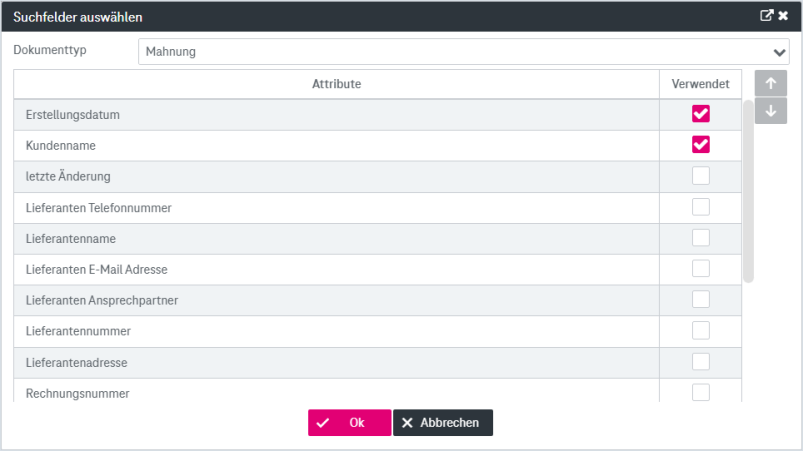Open dialog in new window icon
Screen dimensions: 803x451
tap(767, 16)
